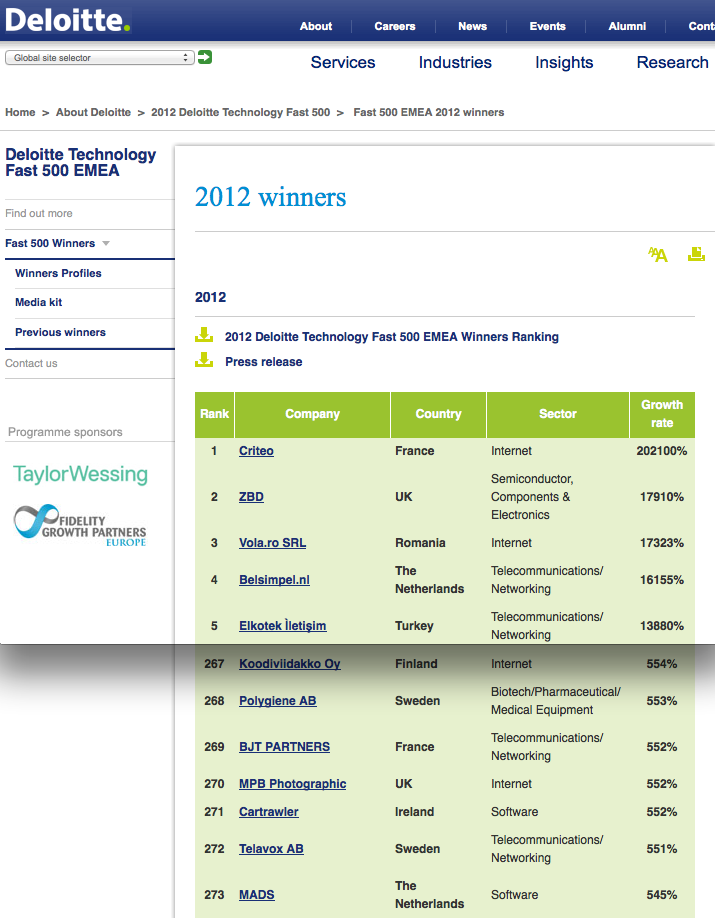Click Biotech/Pharmaceutical/ Medical Equipment sector cell

[555, 701]
